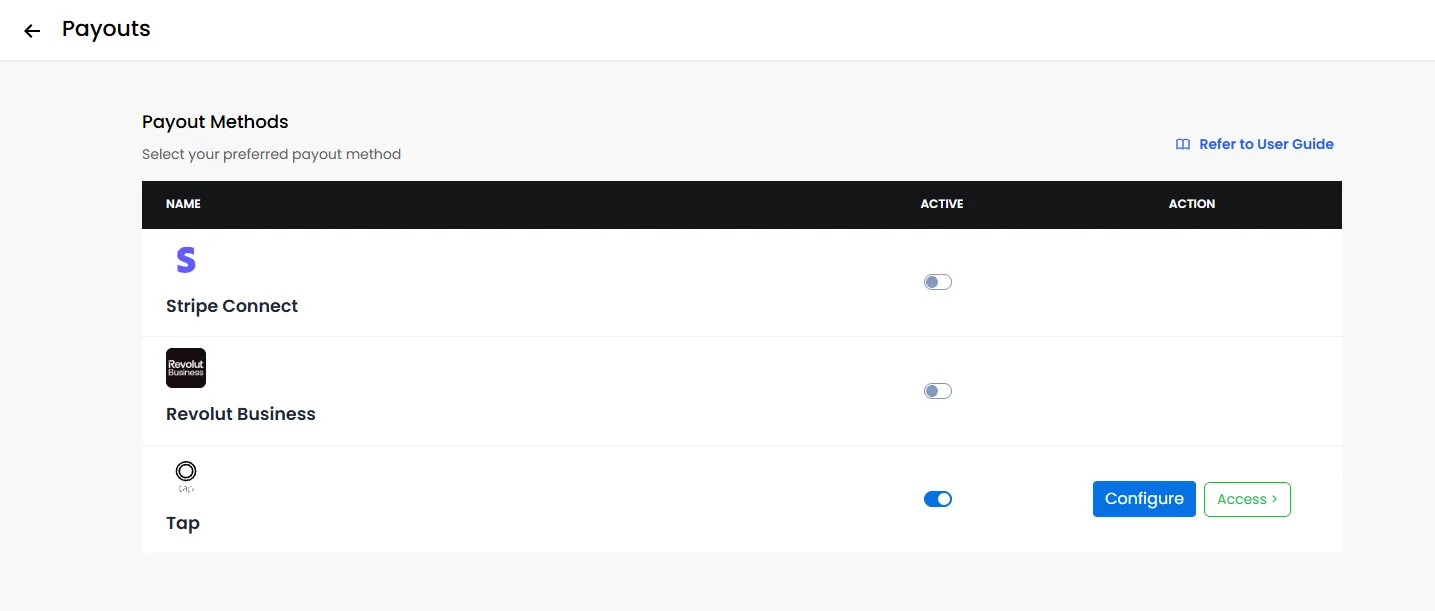Open the Access button for Tap
The height and width of the screenshot is (611, 1435).
[1247, 499]
